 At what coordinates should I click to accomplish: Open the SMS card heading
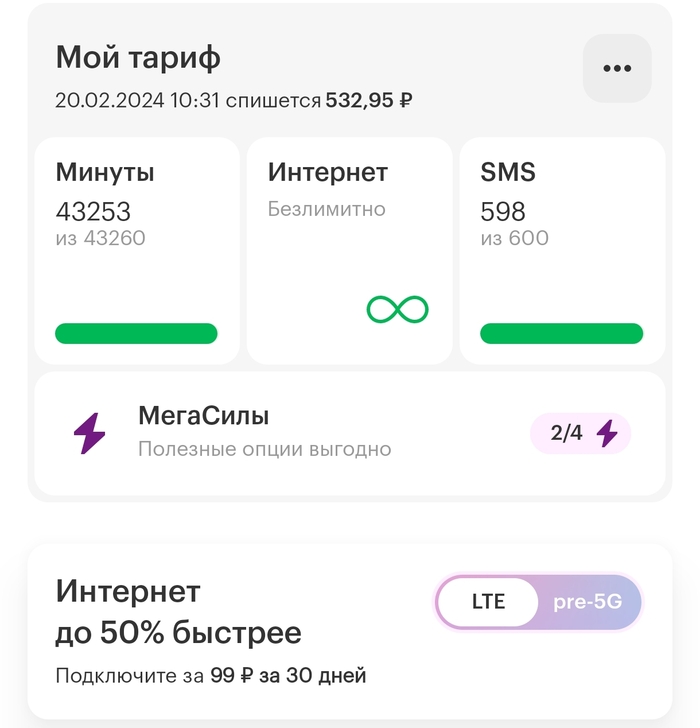(x=508, y=172)
